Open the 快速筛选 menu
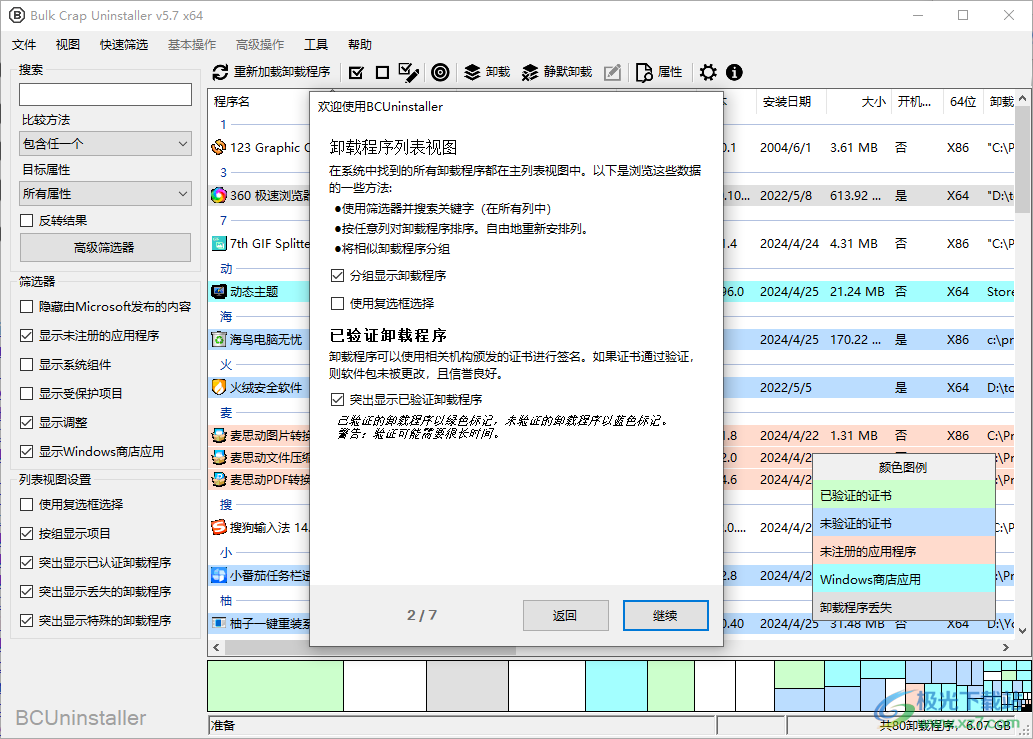 (124, 45)
